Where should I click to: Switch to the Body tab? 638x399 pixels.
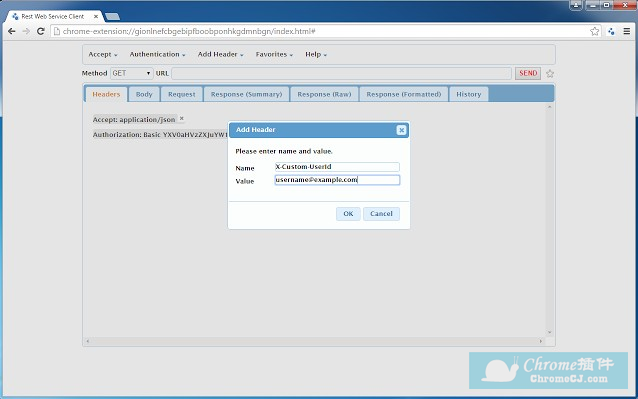[144, 94]
